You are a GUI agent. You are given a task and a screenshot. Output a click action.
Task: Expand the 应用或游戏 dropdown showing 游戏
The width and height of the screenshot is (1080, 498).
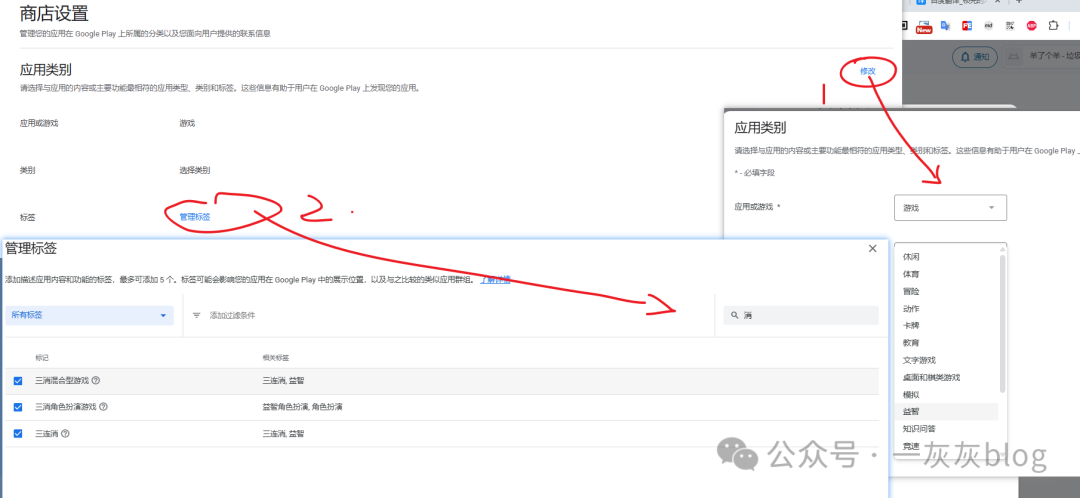(x=949, y=208)
